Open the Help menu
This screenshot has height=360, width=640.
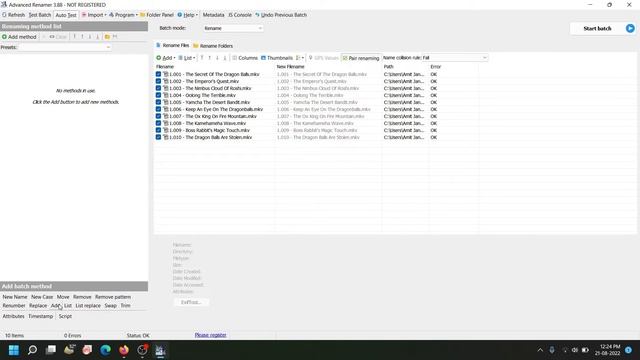click(x=187, y=15)
